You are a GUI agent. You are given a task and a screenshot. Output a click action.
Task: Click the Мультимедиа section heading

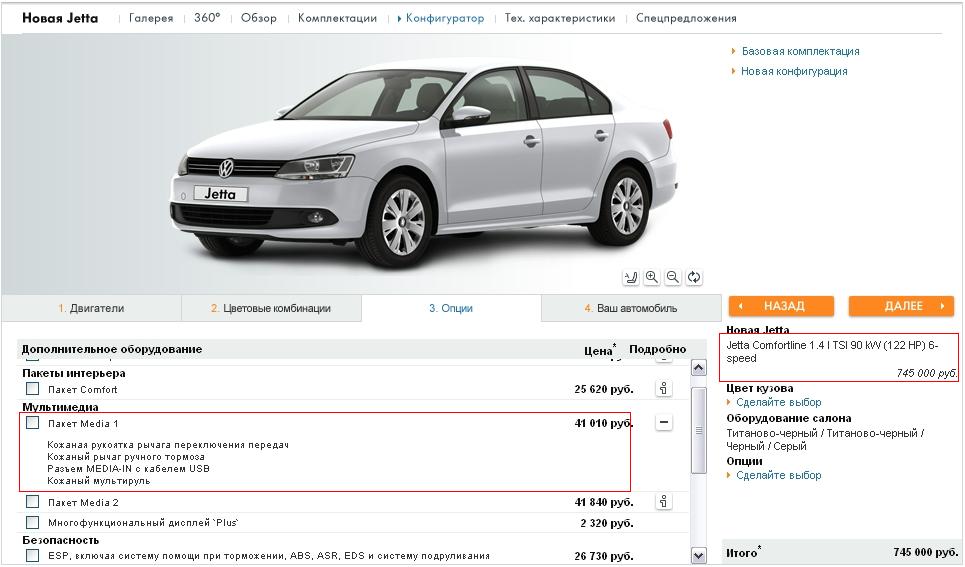pyautogui.click(x=60, y=407)
